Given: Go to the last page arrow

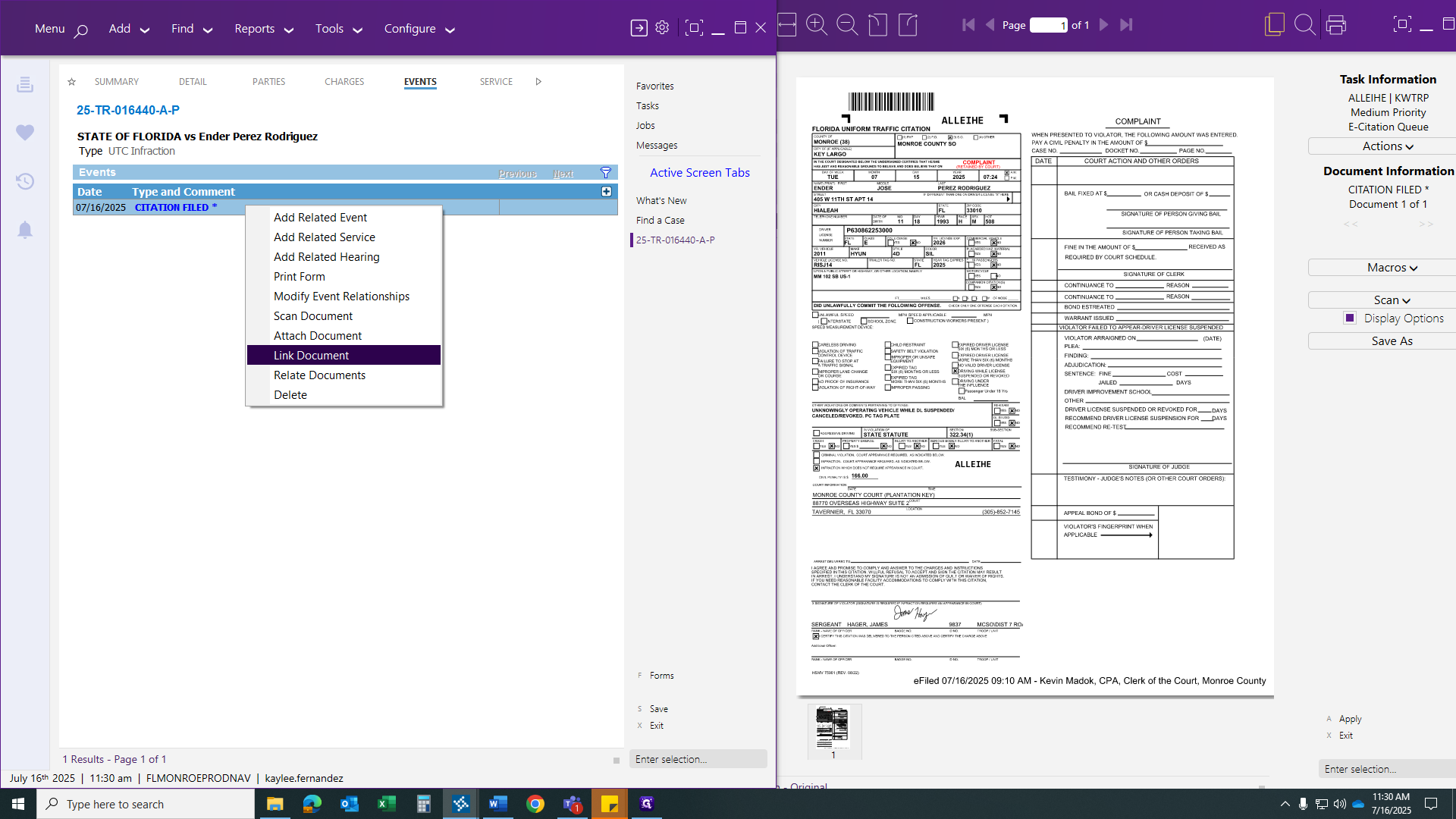Looking at the screenshot, I should click(1126, 25).
